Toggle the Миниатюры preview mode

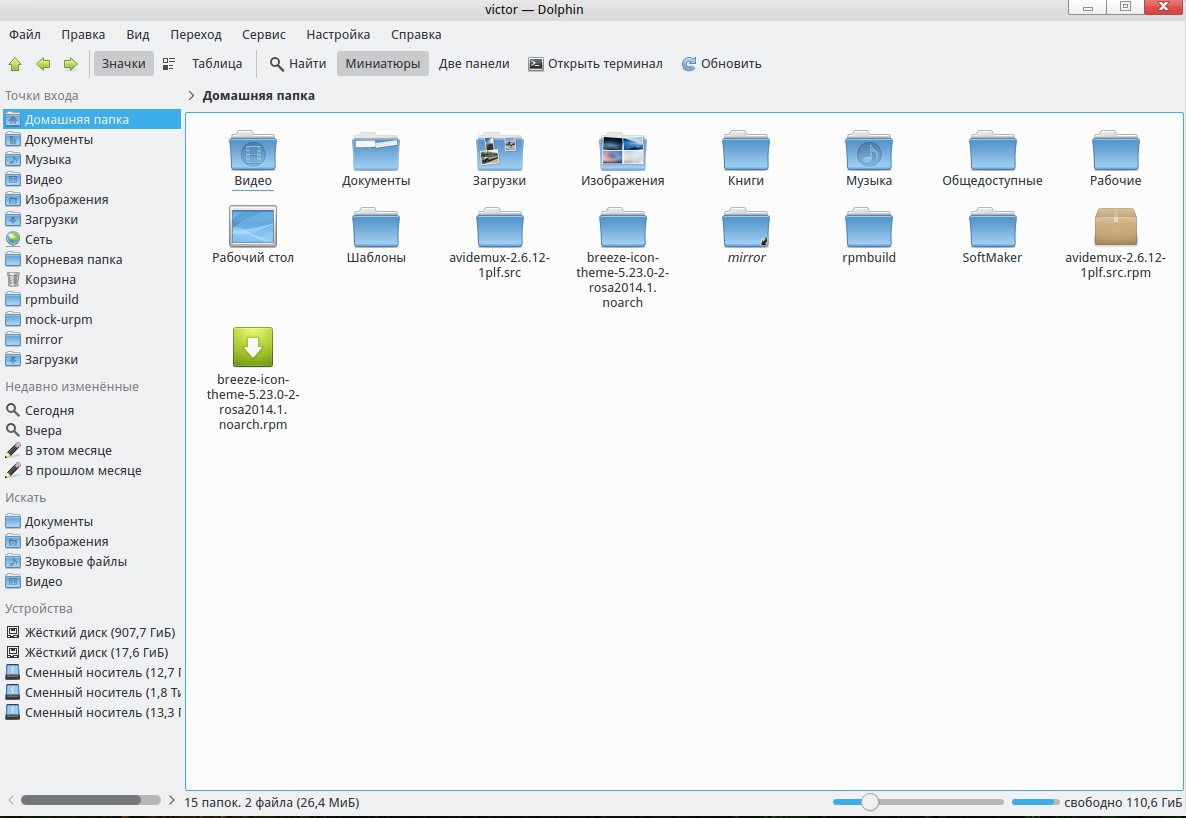(382, 64)
